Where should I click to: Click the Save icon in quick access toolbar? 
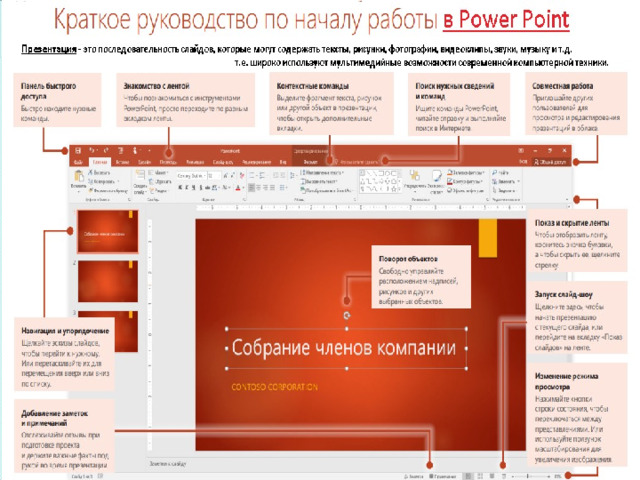[x=78, y=151]
